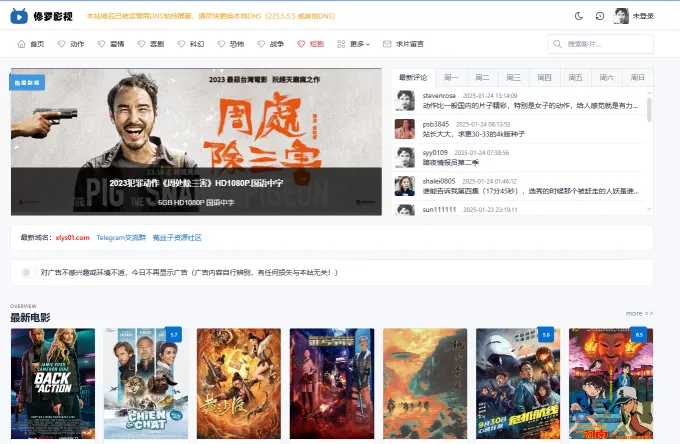Open syy0109's comment 暗夜情报员第二季

pos(451,163)
